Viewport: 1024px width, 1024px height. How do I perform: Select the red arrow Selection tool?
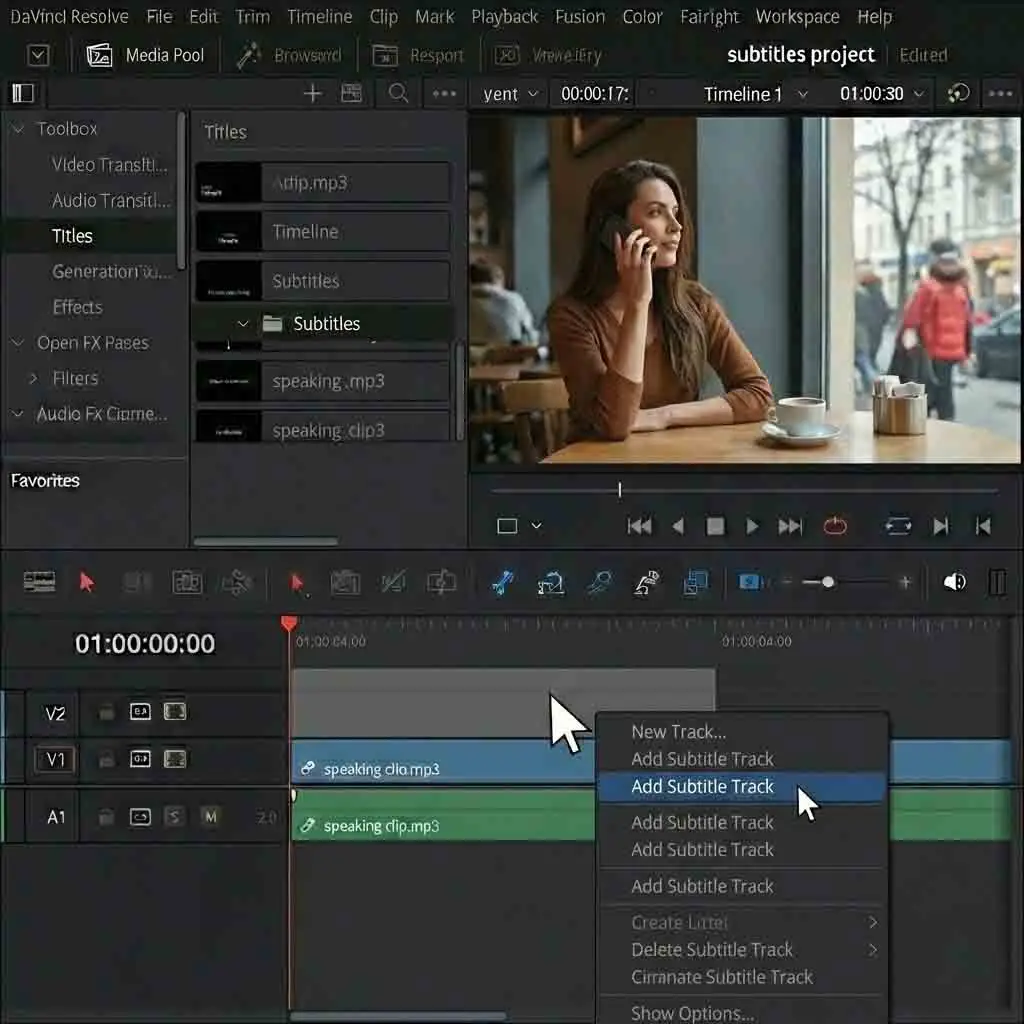point(86,582)
